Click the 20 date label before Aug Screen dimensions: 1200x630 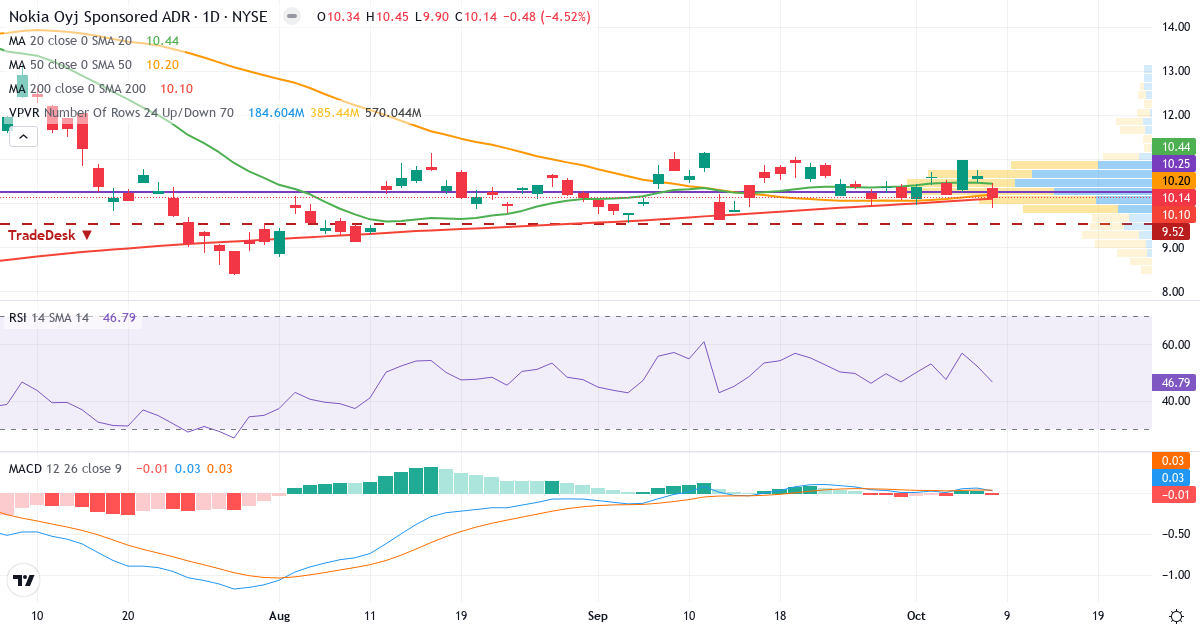(128, 616)
